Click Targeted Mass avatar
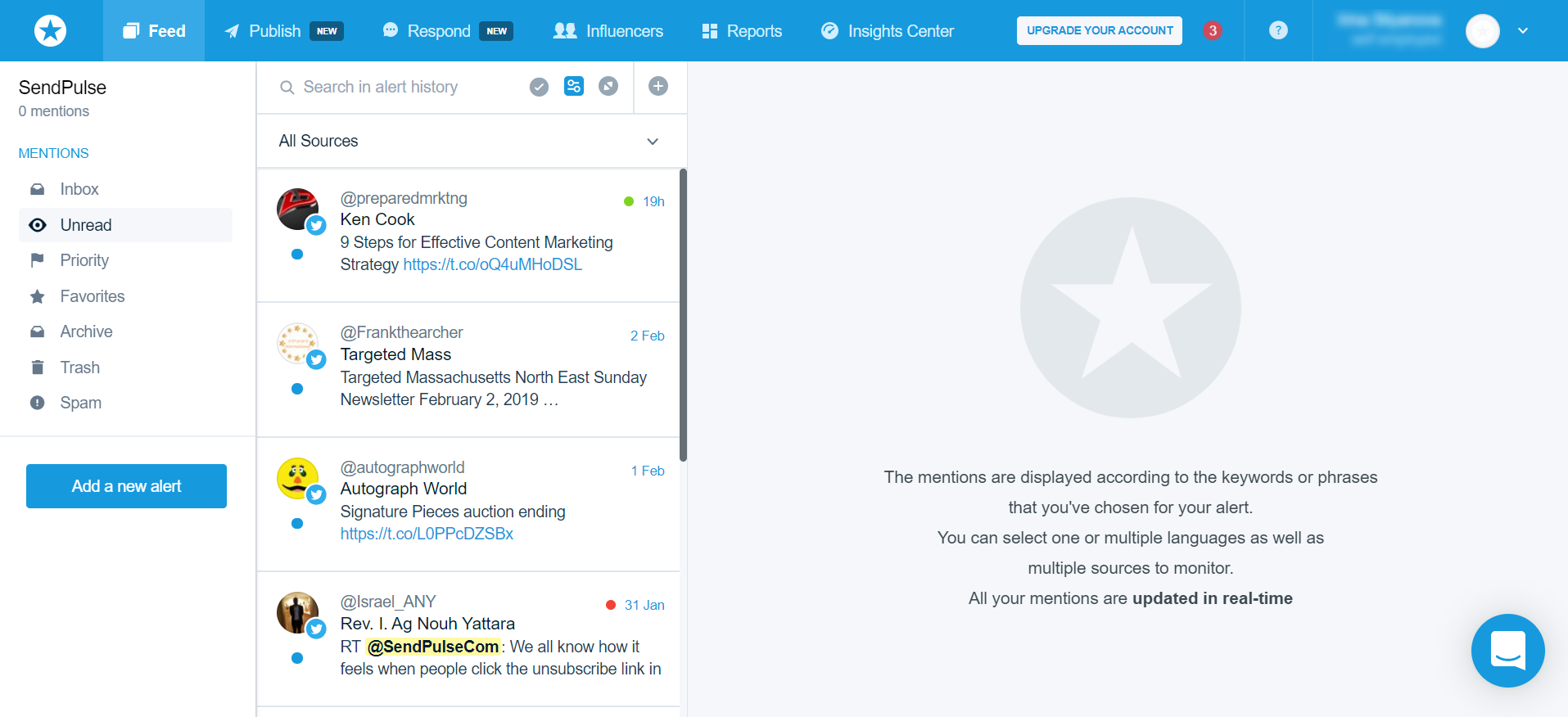This screenshot has width=1568, height=717. pyautogui.click(x=297, y=343)
